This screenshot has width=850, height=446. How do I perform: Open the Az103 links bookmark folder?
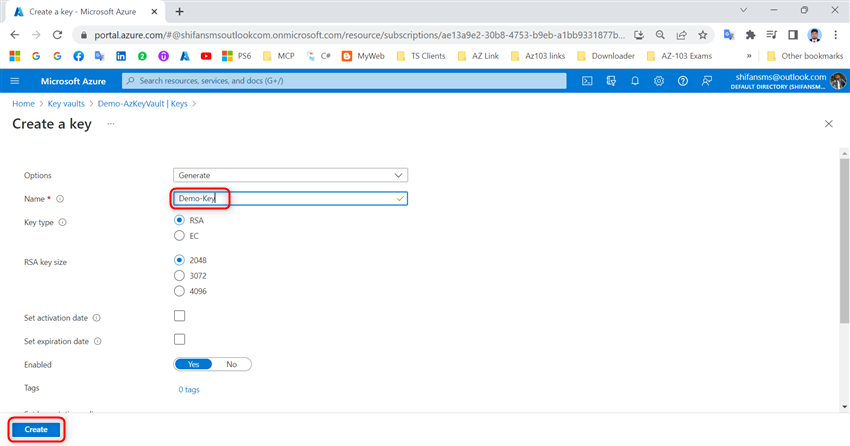(x=538, y=56)
